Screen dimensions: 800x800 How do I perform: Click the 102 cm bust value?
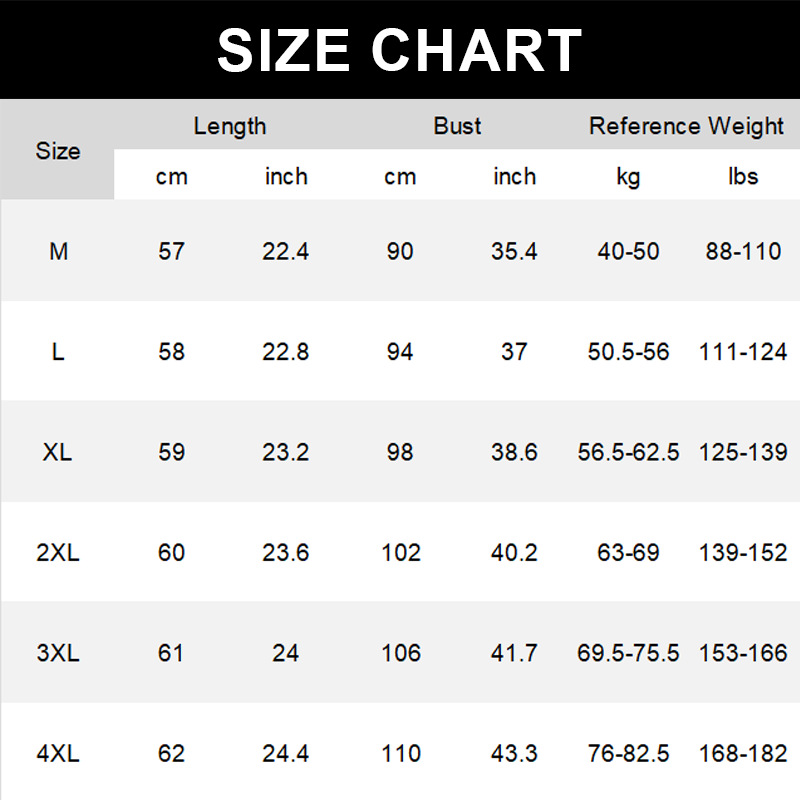click(400, 553)
